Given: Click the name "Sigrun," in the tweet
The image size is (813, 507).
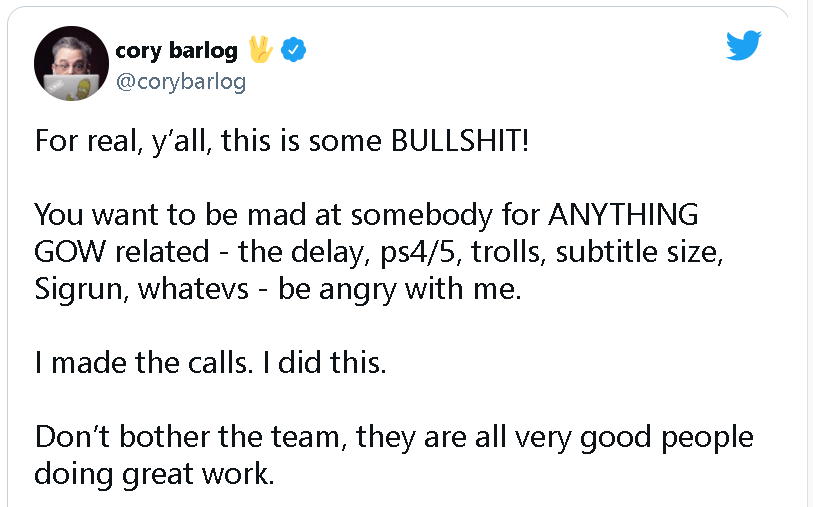Looking at the screenshot, I should (81, 289).
